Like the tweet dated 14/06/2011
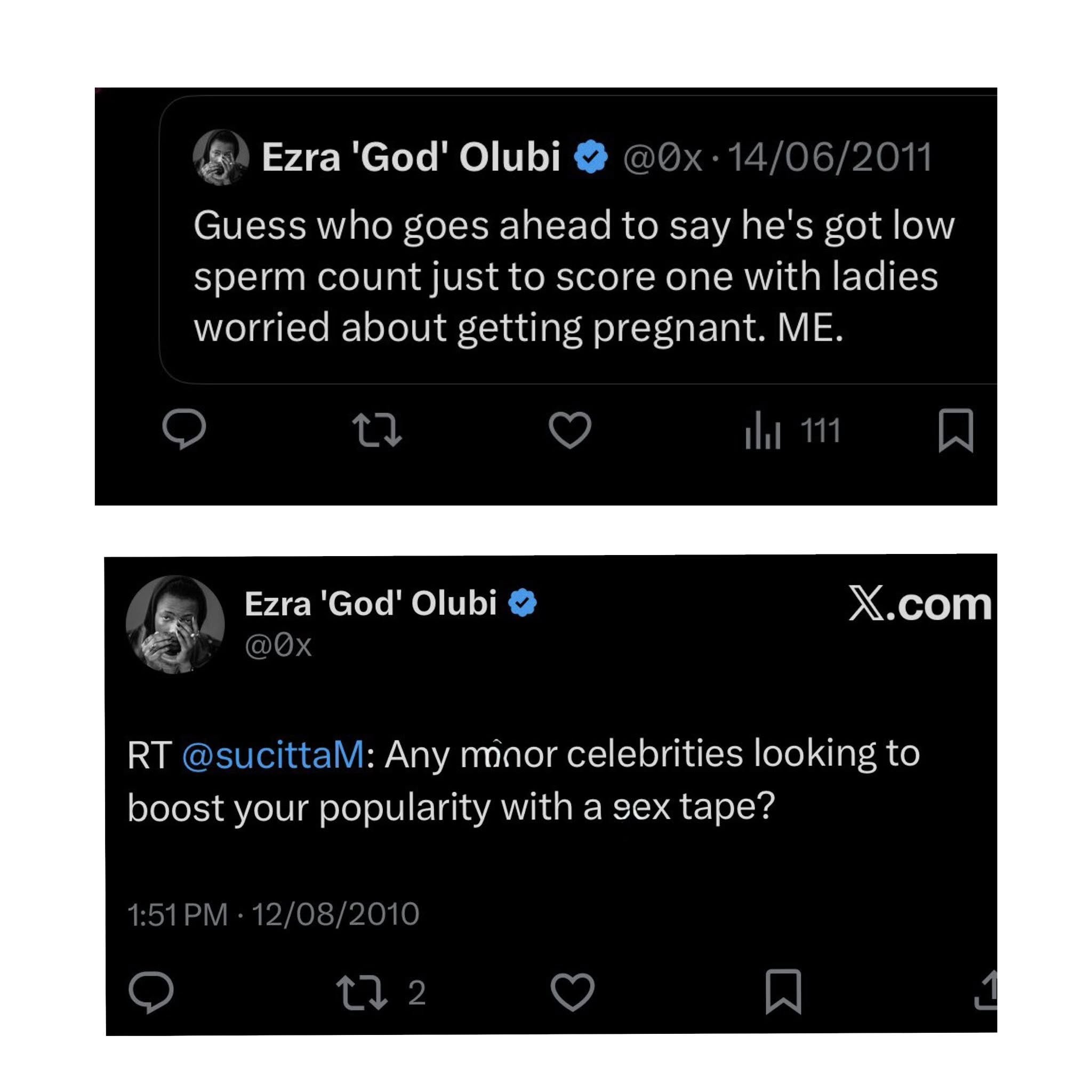This screenshot has width=1092, height=1092. coord(572,432)
